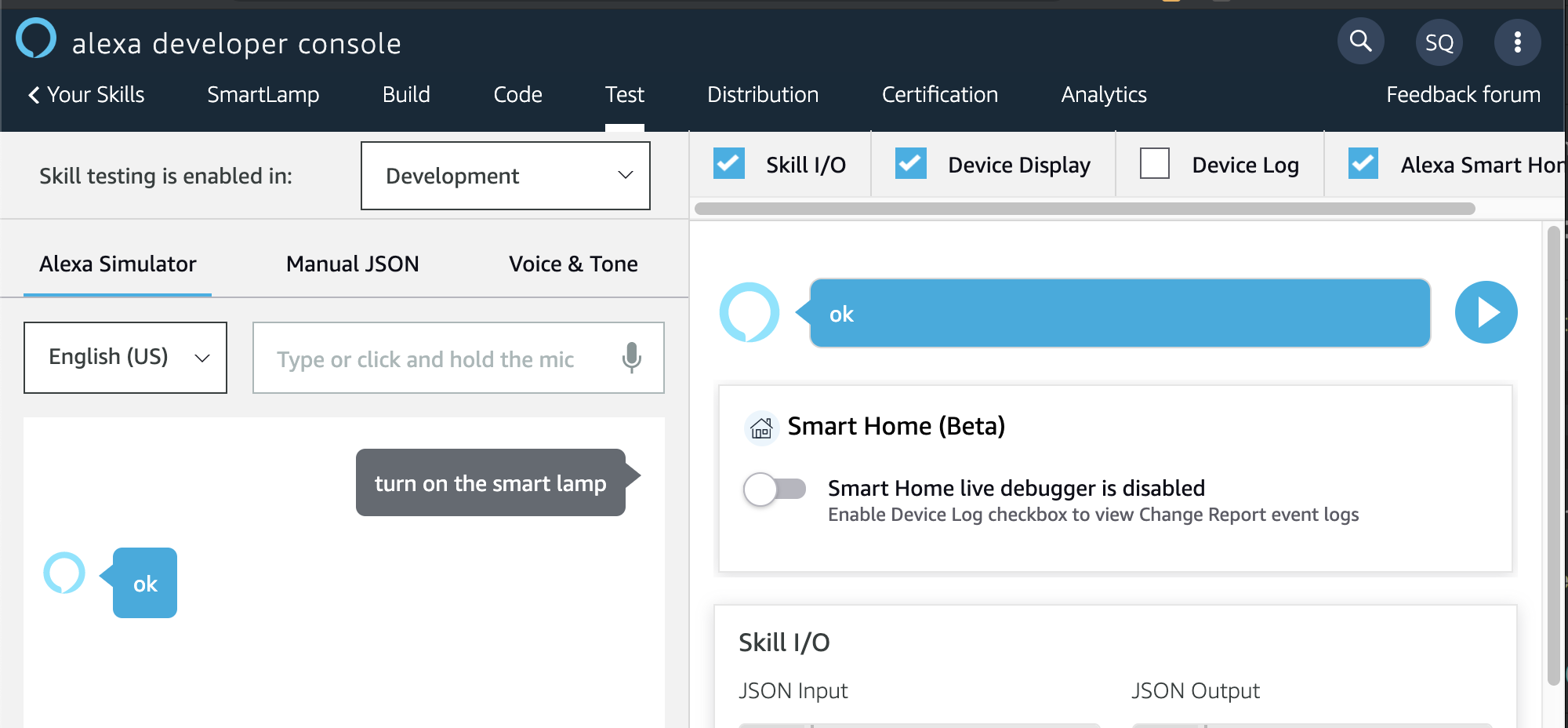The height and width of the screenshot is (728, 1568).
Task: Enable the Device Log checkbox
Action: tap(1155, 164)
